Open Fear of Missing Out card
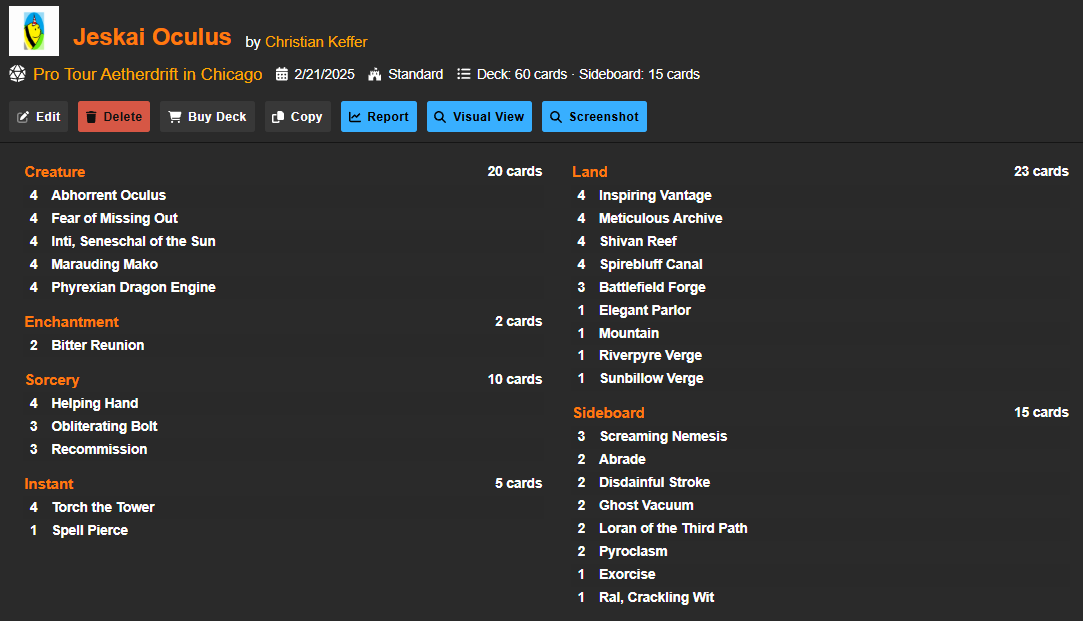 [x=115, y=218]
